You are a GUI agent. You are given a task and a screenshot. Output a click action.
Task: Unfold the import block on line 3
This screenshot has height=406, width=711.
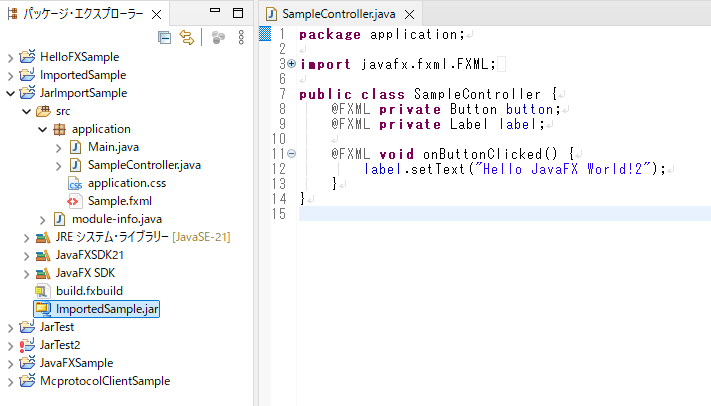(x=292, y=64)
